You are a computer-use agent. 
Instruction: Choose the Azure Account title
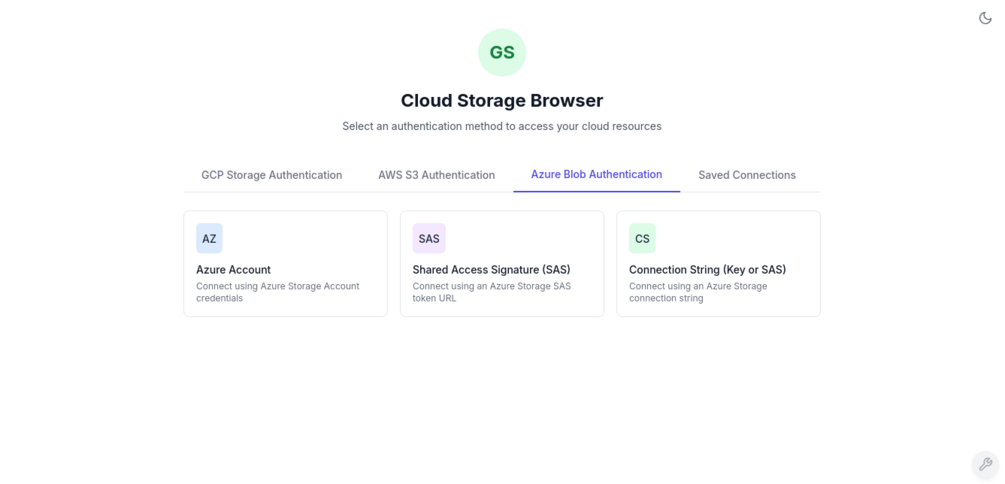233,269
